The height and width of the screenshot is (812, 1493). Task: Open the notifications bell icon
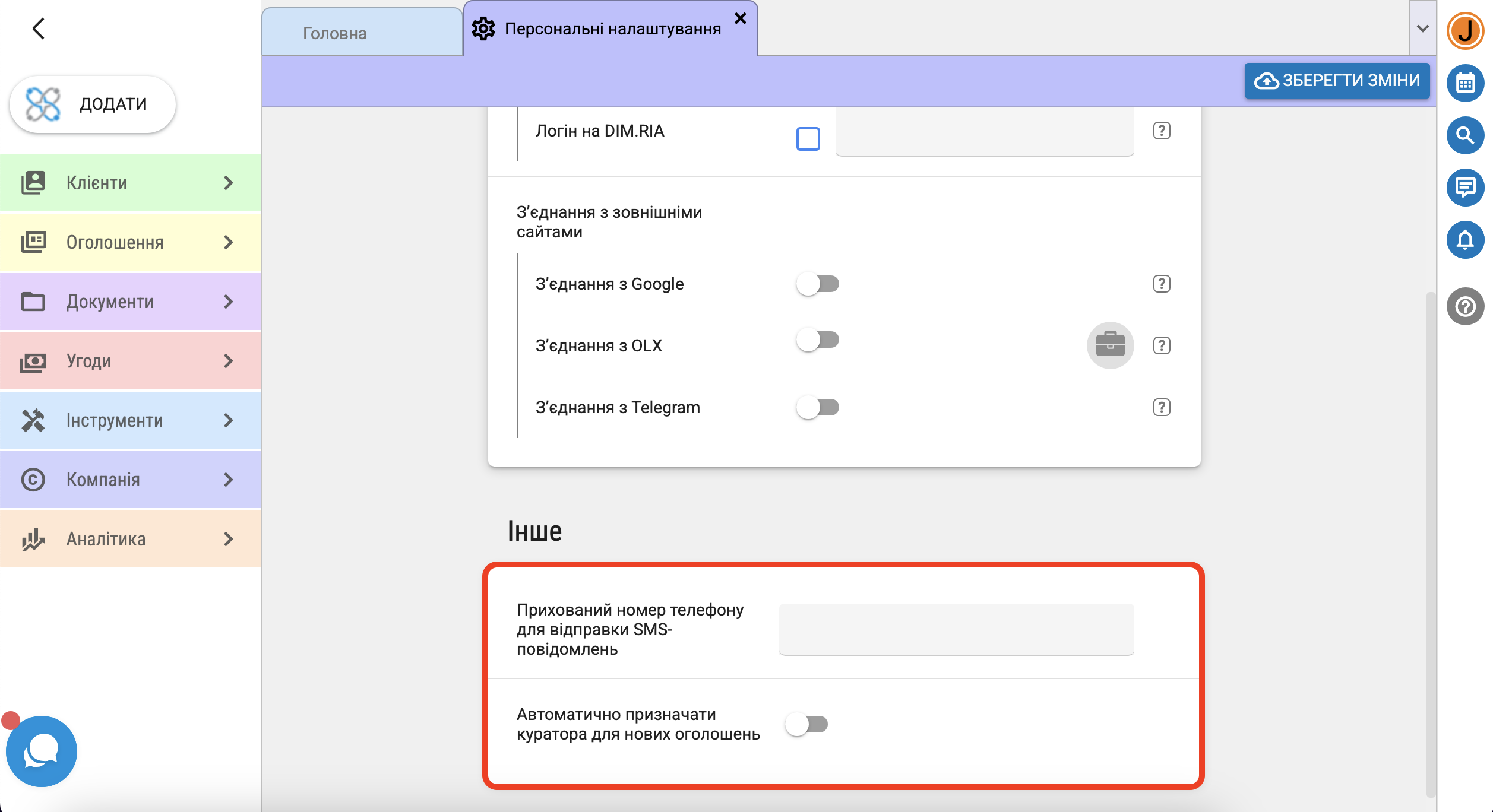1465,240
